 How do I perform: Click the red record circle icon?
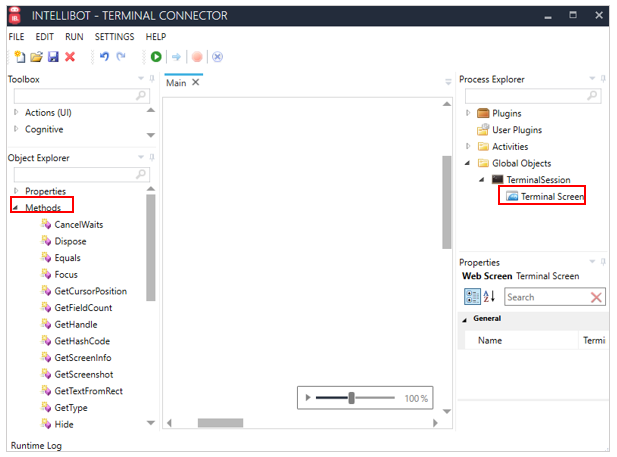click(x=197, y=57)
